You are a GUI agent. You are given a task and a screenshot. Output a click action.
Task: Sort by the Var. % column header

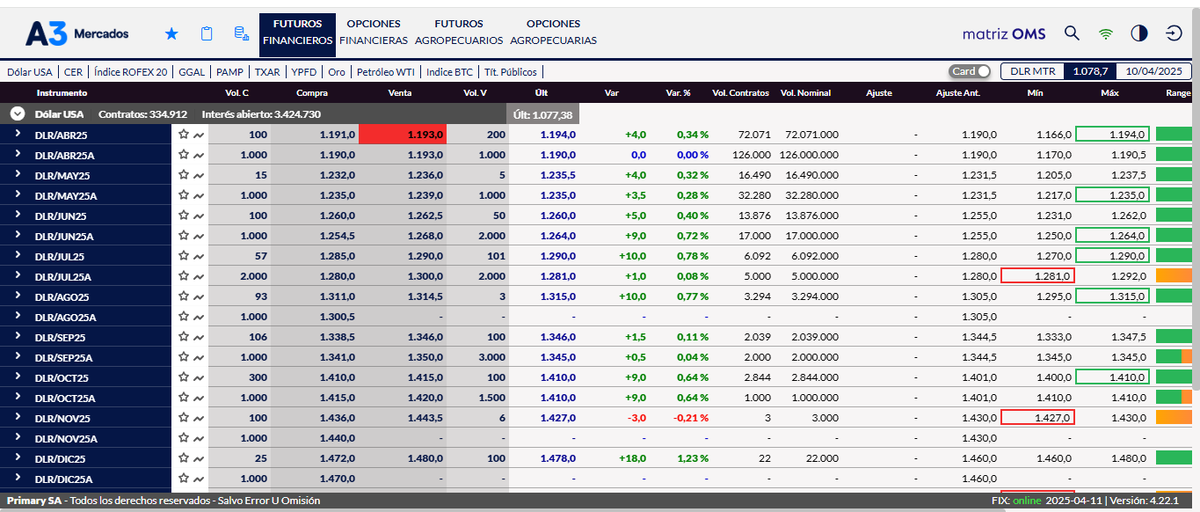coord(678,93)
